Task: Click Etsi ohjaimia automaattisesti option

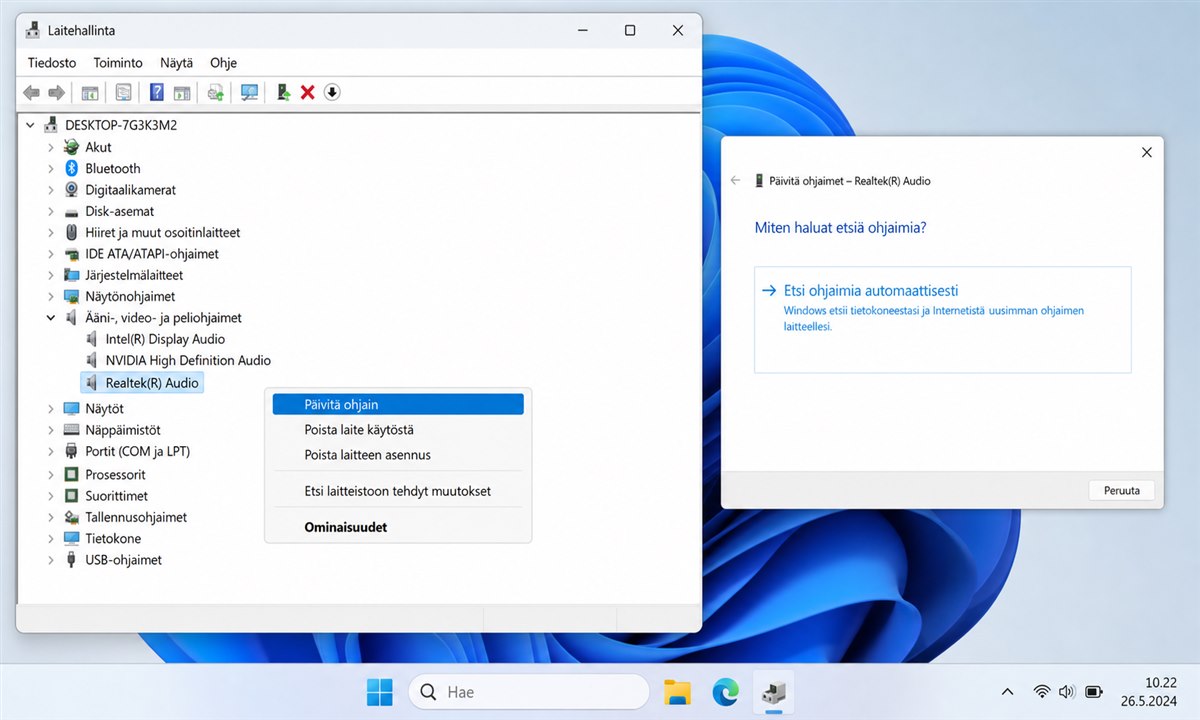Action: [943, 319]
